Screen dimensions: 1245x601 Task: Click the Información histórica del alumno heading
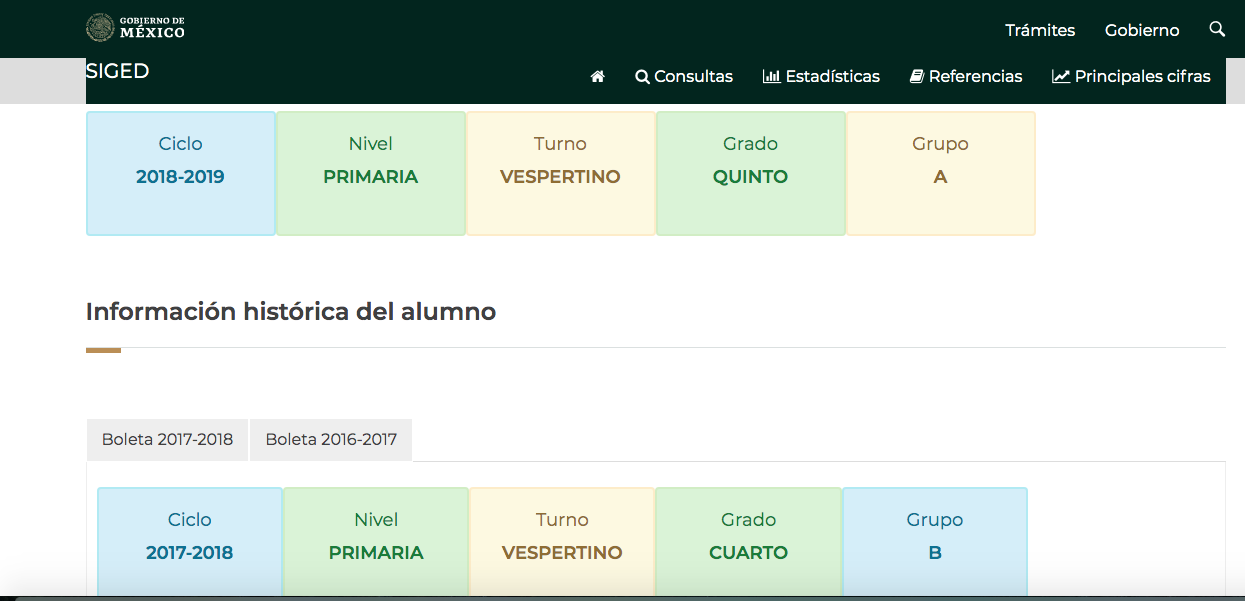click(x=291, y=311)
